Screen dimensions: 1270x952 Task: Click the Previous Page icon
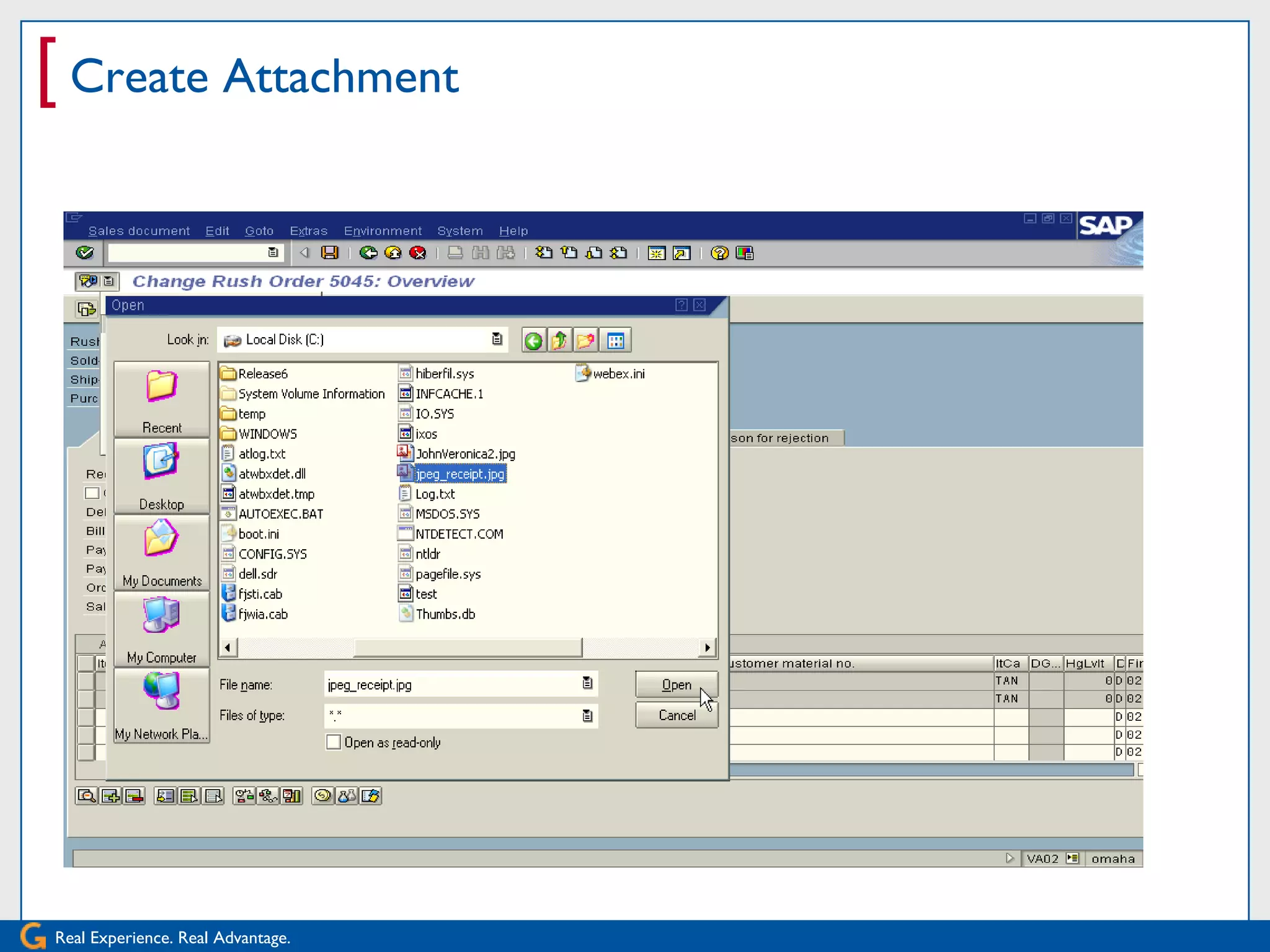click(x=569, y=253)
